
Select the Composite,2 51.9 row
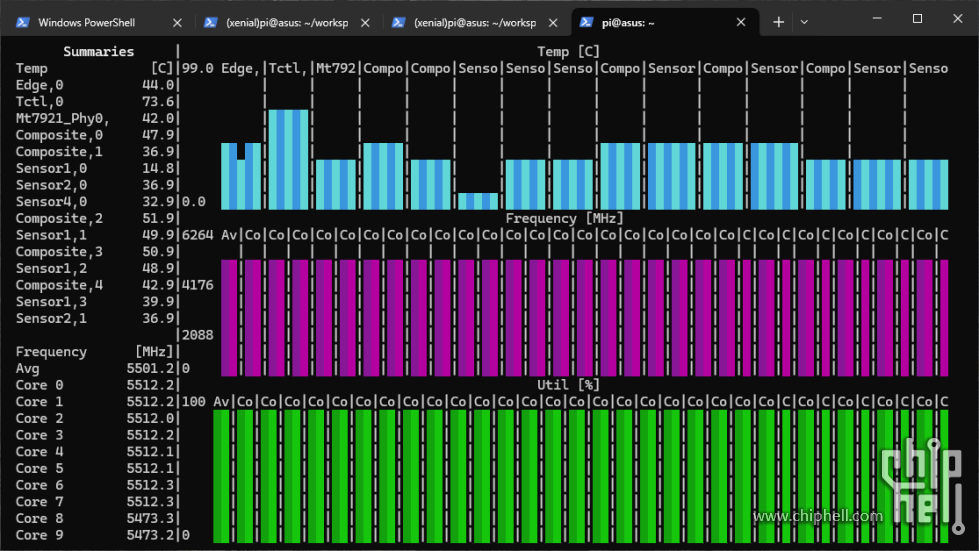pyautogui.click(x=95, y=218)
